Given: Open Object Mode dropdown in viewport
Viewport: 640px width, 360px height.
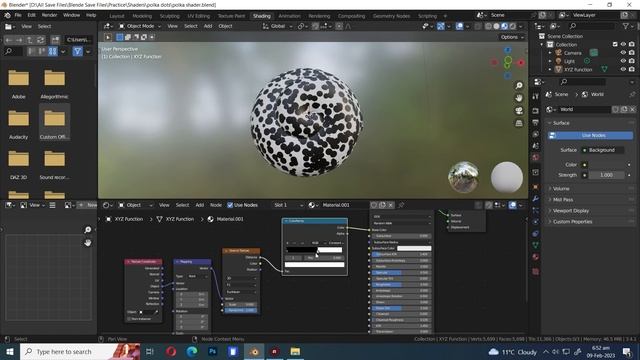Looking at the screenshot, I should click(140, 26).
